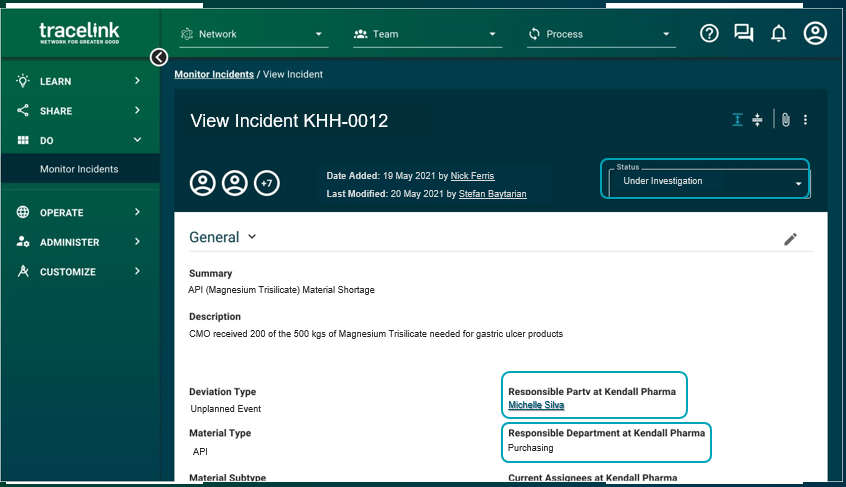846x487 pixels.
Task: Collapse the DO menu chevron
Action: coord(137,140)
